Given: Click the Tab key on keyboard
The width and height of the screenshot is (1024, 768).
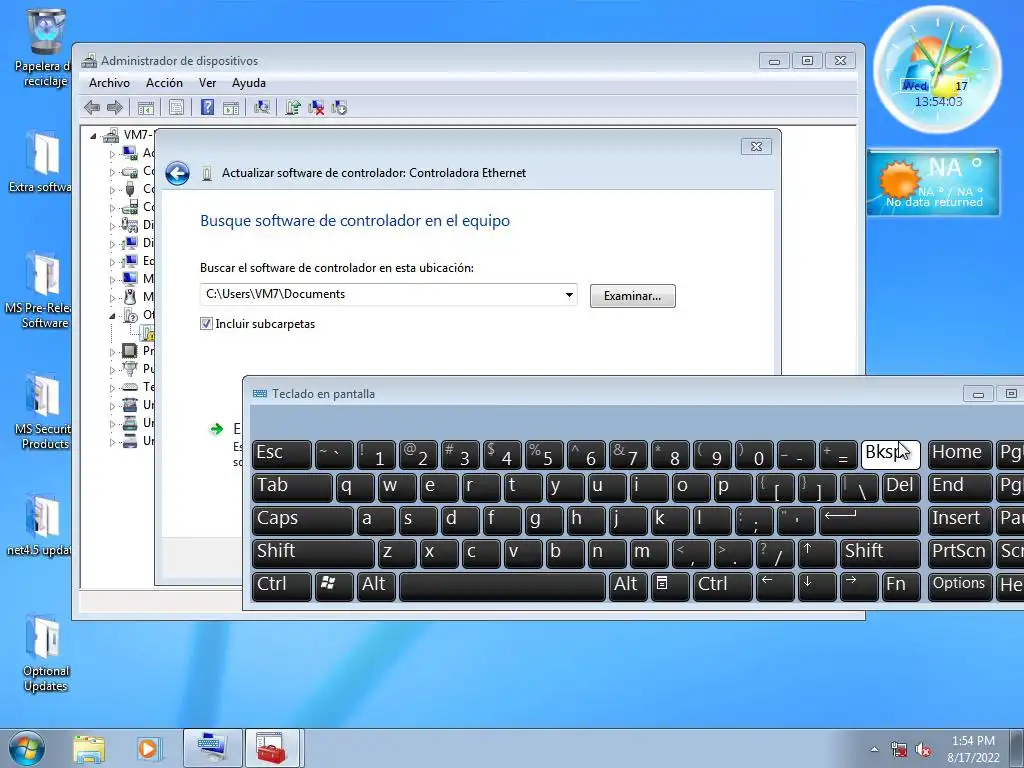Looking at the screenshot, I should [292, 487].
